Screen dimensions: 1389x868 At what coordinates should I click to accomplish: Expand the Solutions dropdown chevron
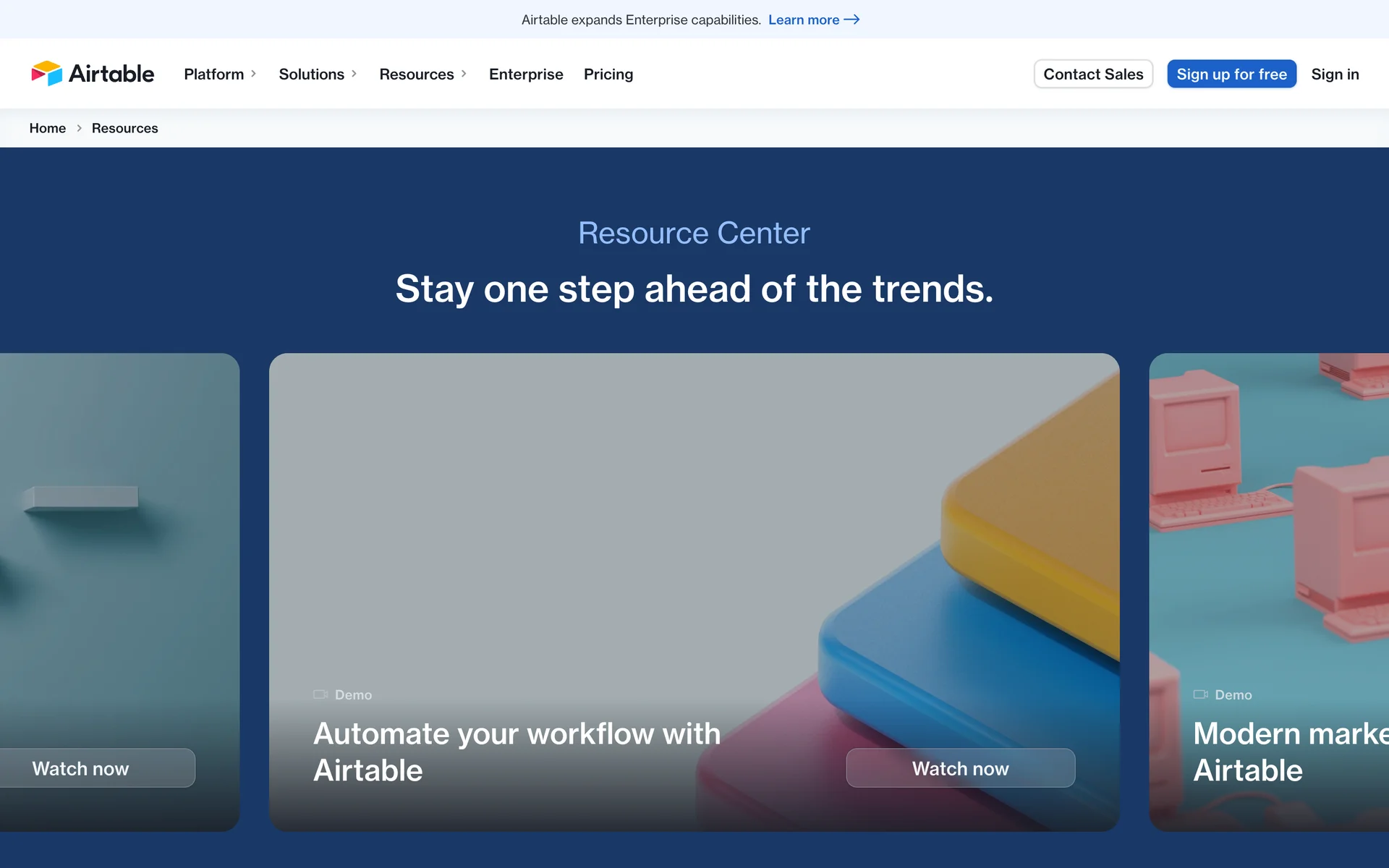click(x=354, y=74)
